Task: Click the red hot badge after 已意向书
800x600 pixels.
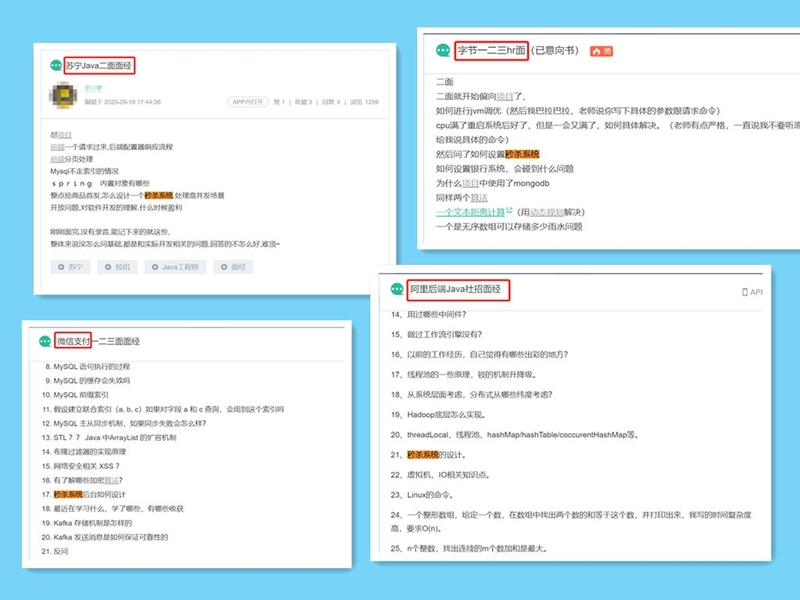Action: (602, 51)
